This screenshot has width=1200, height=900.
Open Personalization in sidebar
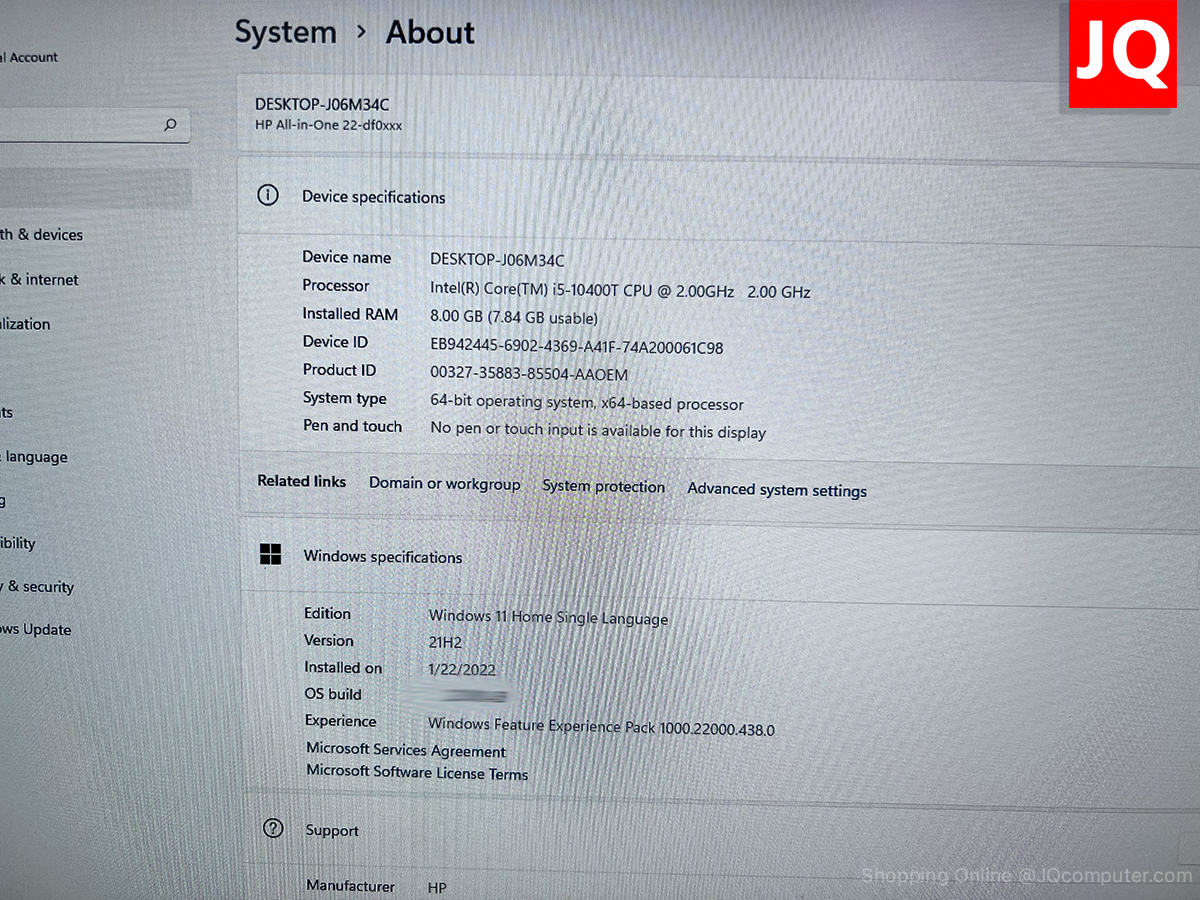(x=25, y=324)
